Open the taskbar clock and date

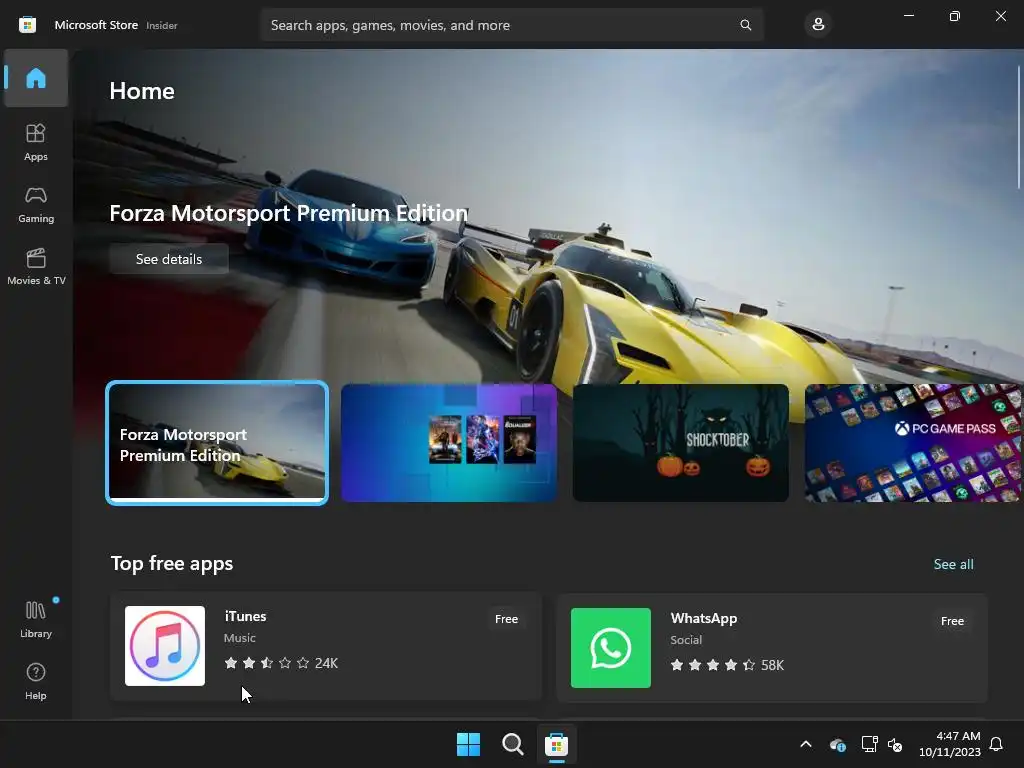pos(950,744)
